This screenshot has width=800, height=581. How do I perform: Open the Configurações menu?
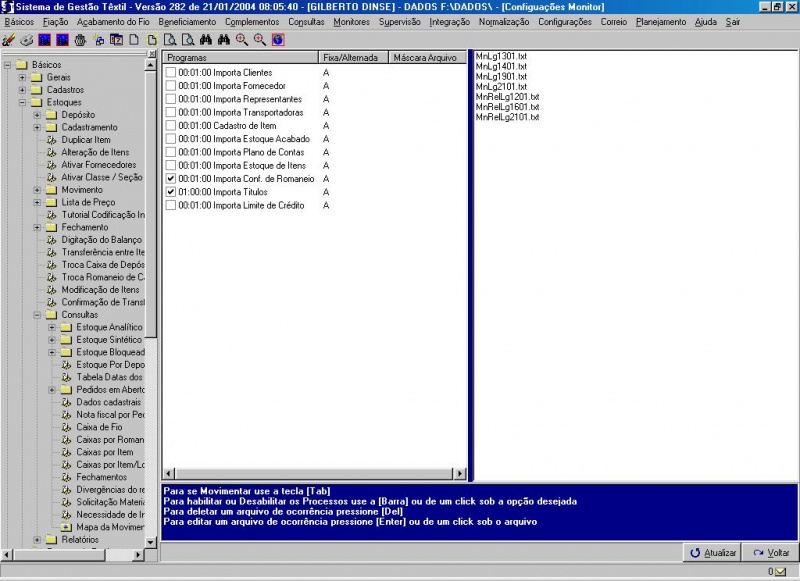(564, 21)
